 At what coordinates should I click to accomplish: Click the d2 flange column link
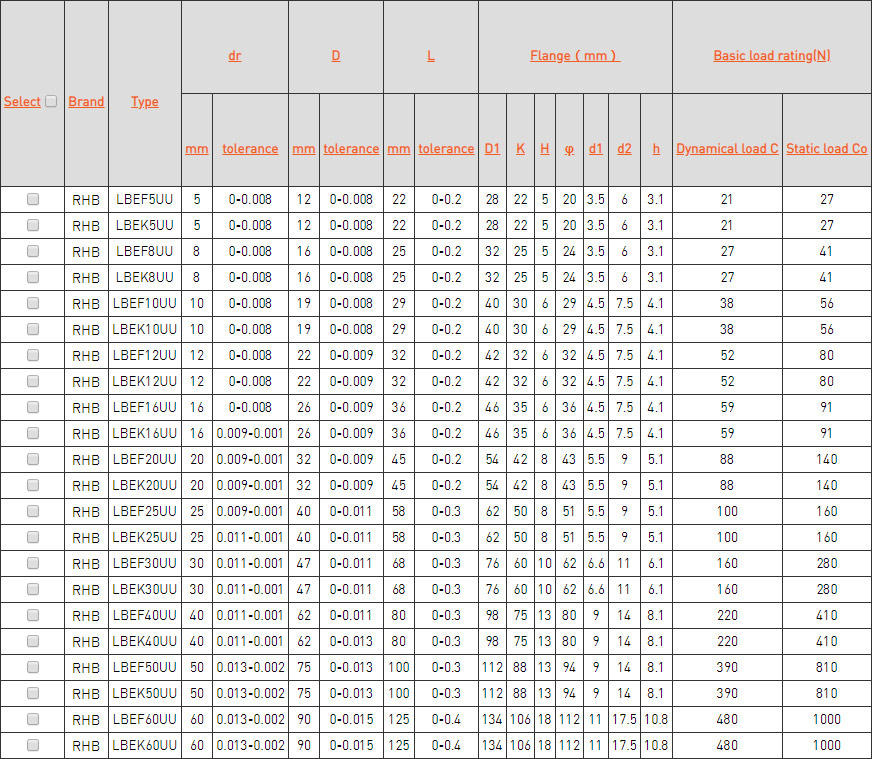(x=624, y=149)
